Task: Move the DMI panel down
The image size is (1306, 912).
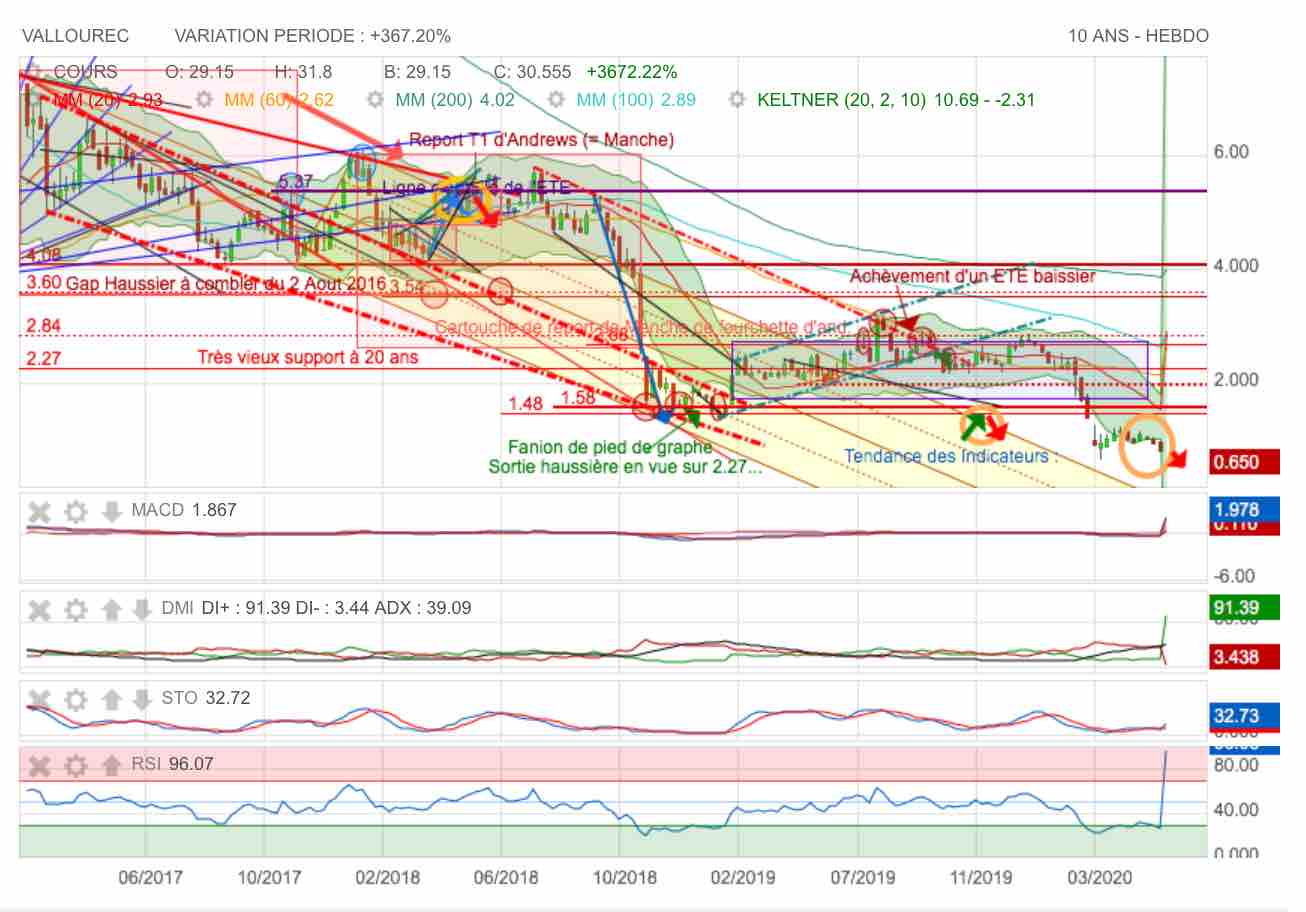Action: click(x=143, y=609)
